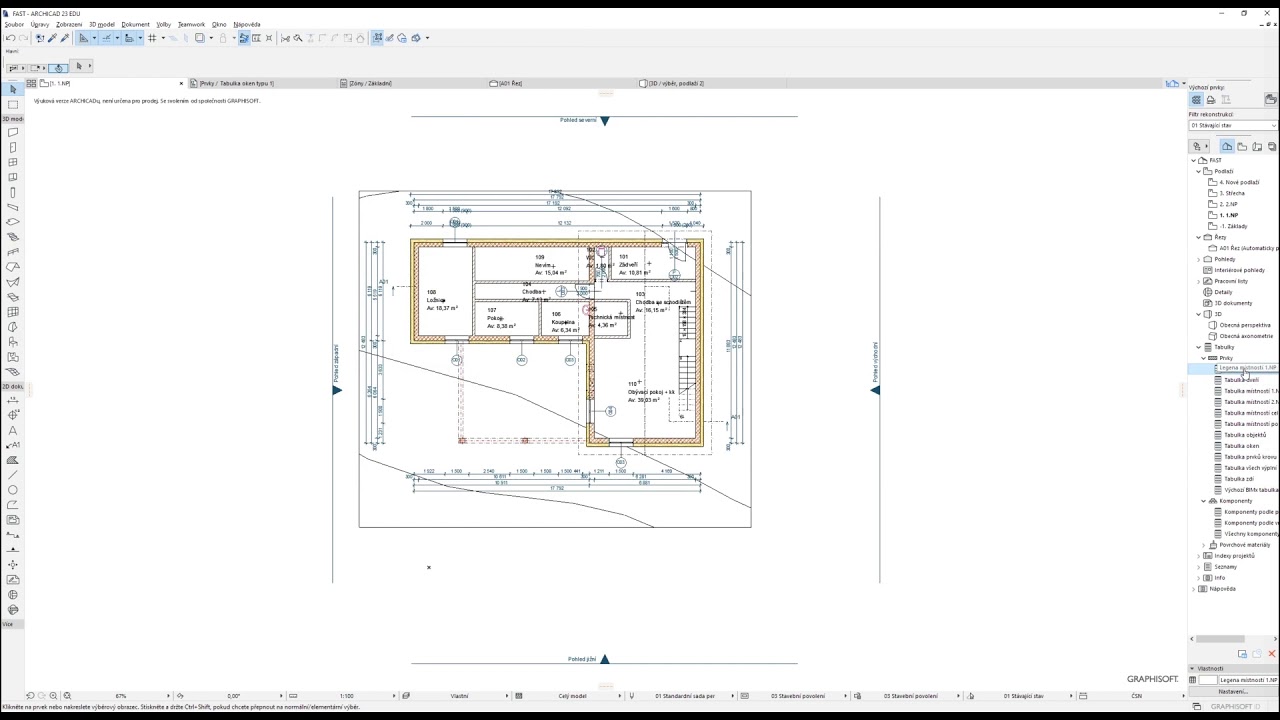Click the grid snap hash icon
The height and width of the screenshot is (720, 1280).
click(152, 38)
